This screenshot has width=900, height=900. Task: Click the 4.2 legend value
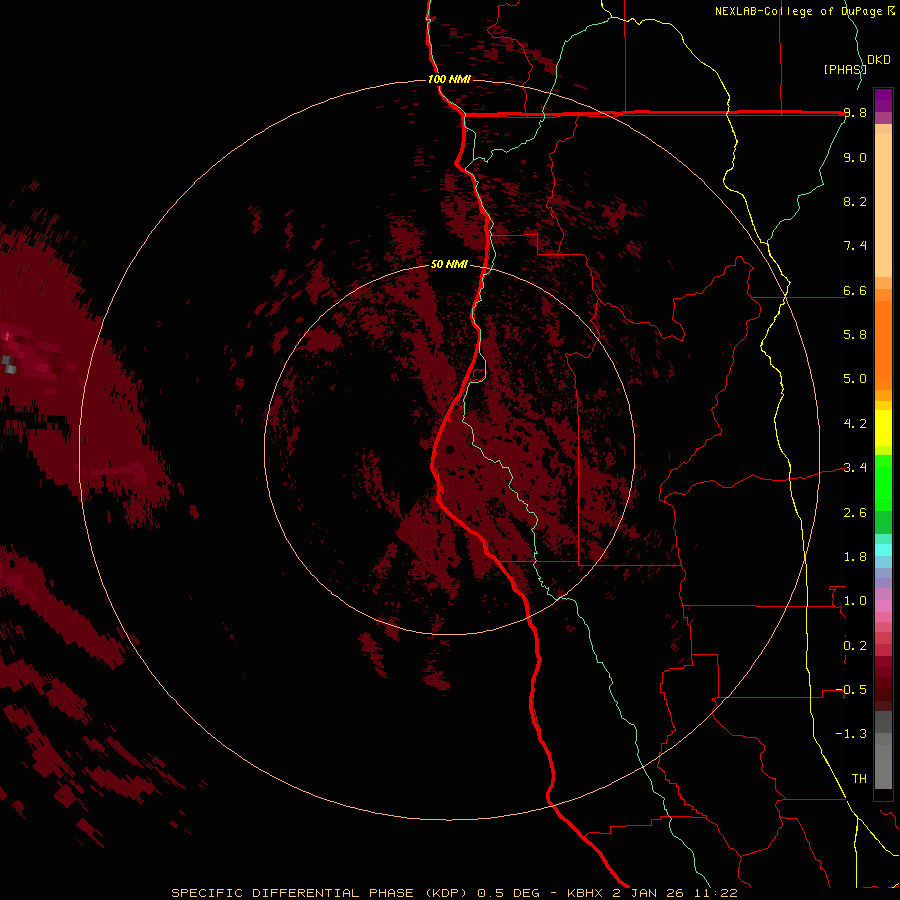point(855,424)
